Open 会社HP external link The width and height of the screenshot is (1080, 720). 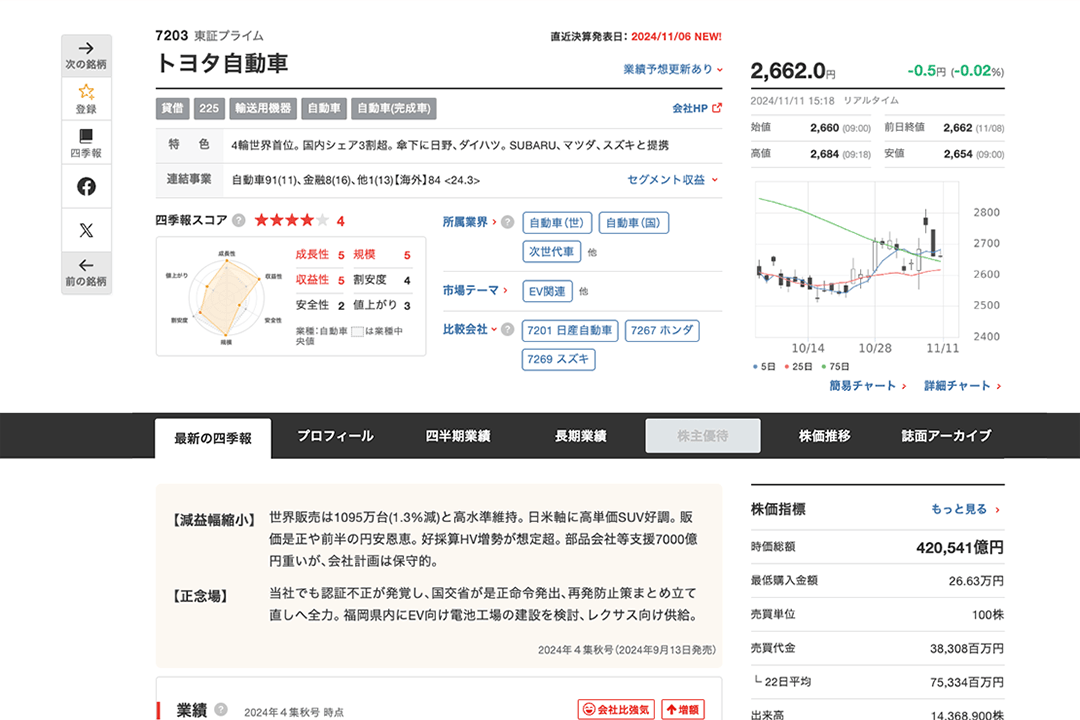[697, 108]
